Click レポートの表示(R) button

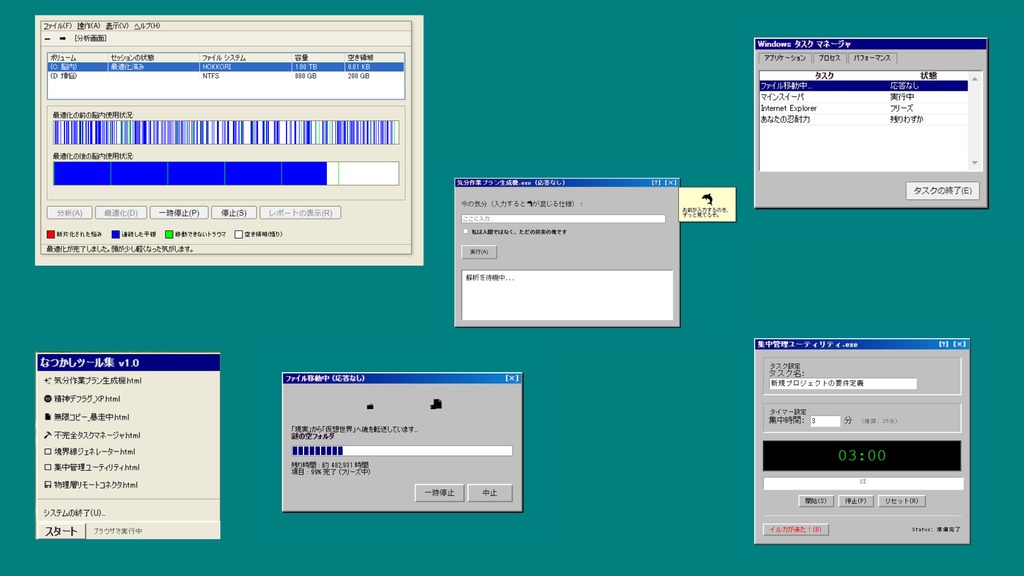pyautogui.click(x=300, y=213)
